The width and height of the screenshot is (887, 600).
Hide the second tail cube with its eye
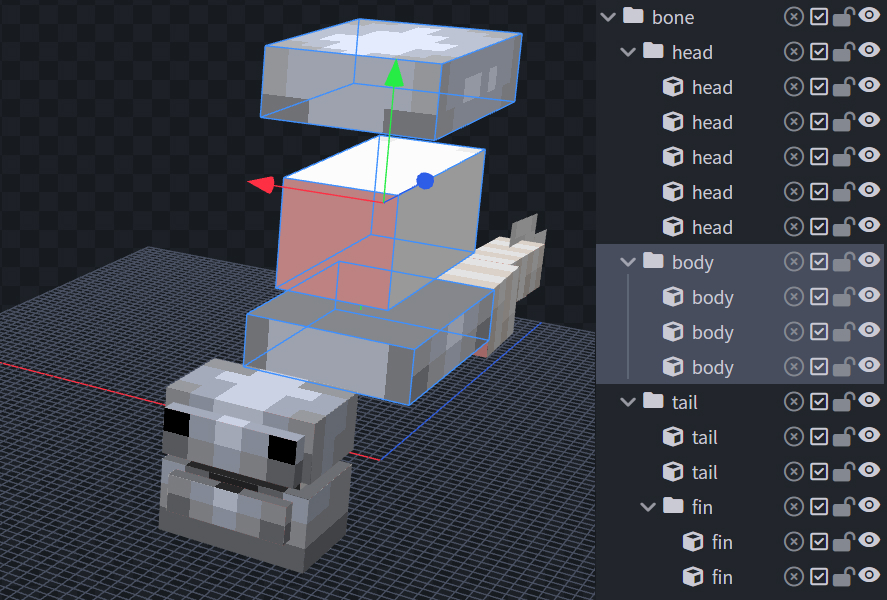pyautogui.click(x=869, y=470)
